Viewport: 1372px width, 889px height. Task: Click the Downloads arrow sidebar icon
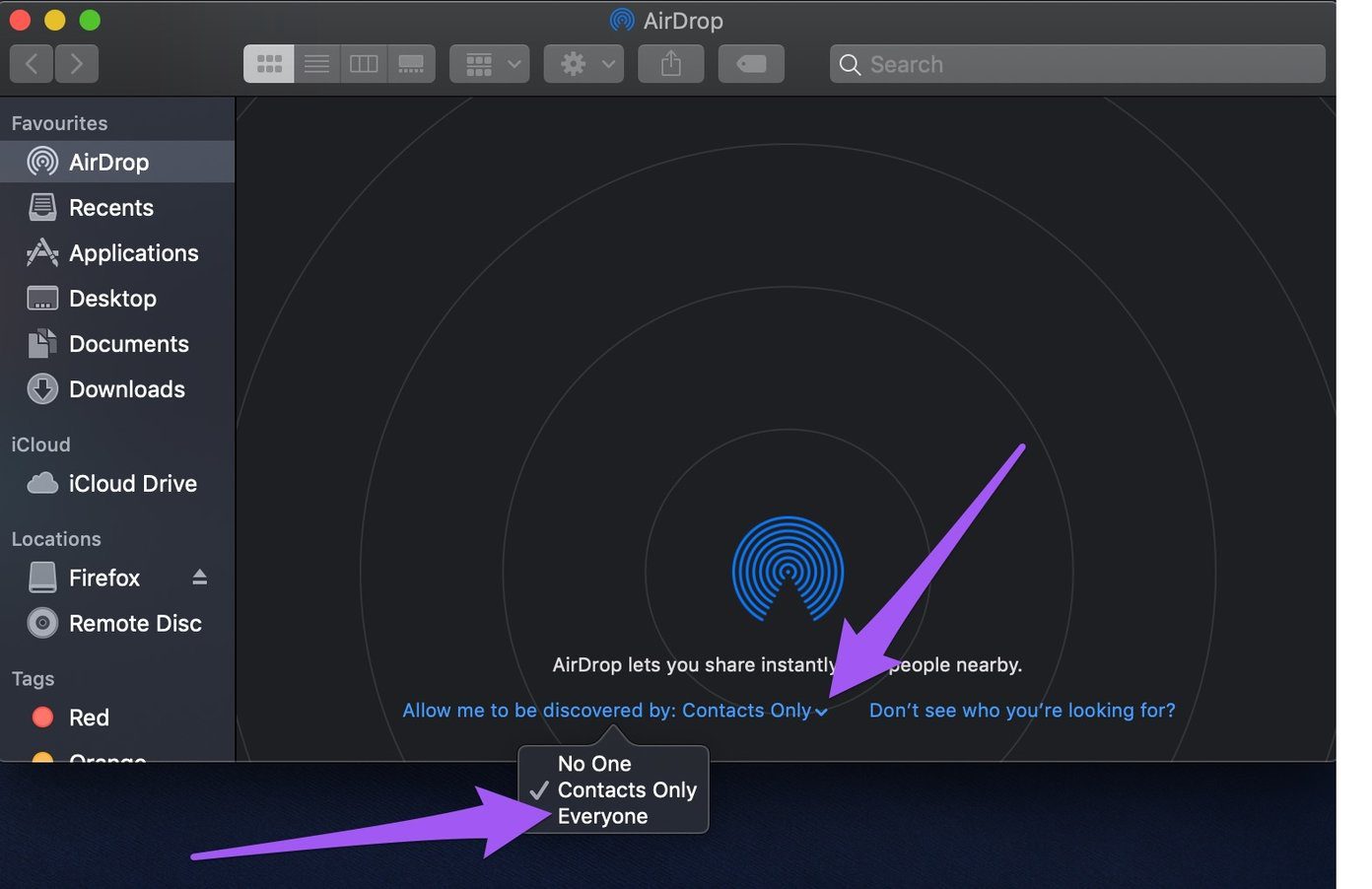(42, 389)
